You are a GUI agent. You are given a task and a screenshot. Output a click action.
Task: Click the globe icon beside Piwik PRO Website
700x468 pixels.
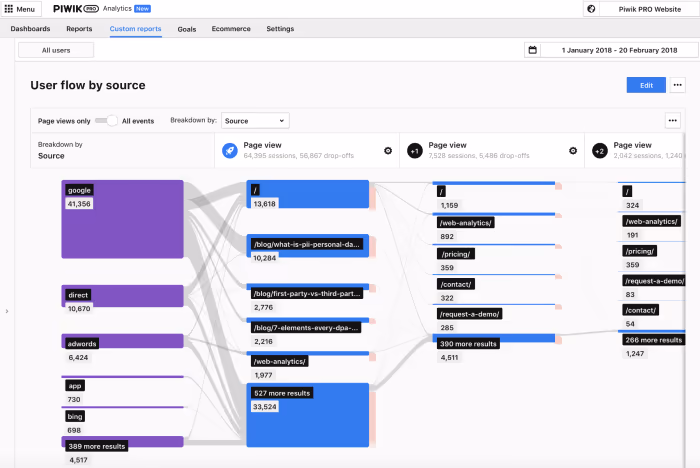pos(591,9)
